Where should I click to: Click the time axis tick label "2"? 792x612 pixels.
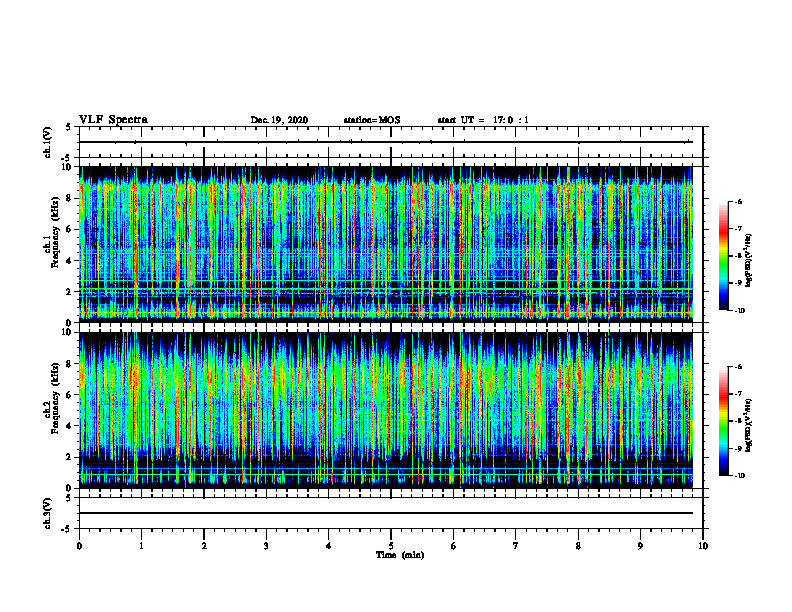[204, 546]
